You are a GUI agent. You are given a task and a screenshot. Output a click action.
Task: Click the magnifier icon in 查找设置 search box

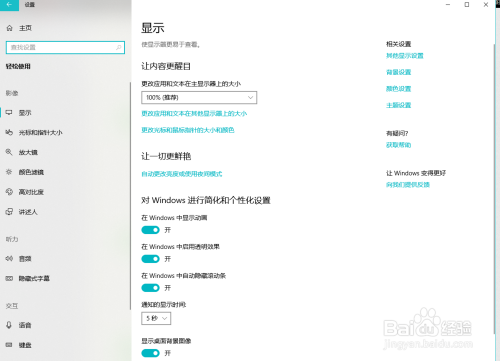(118, 47)
